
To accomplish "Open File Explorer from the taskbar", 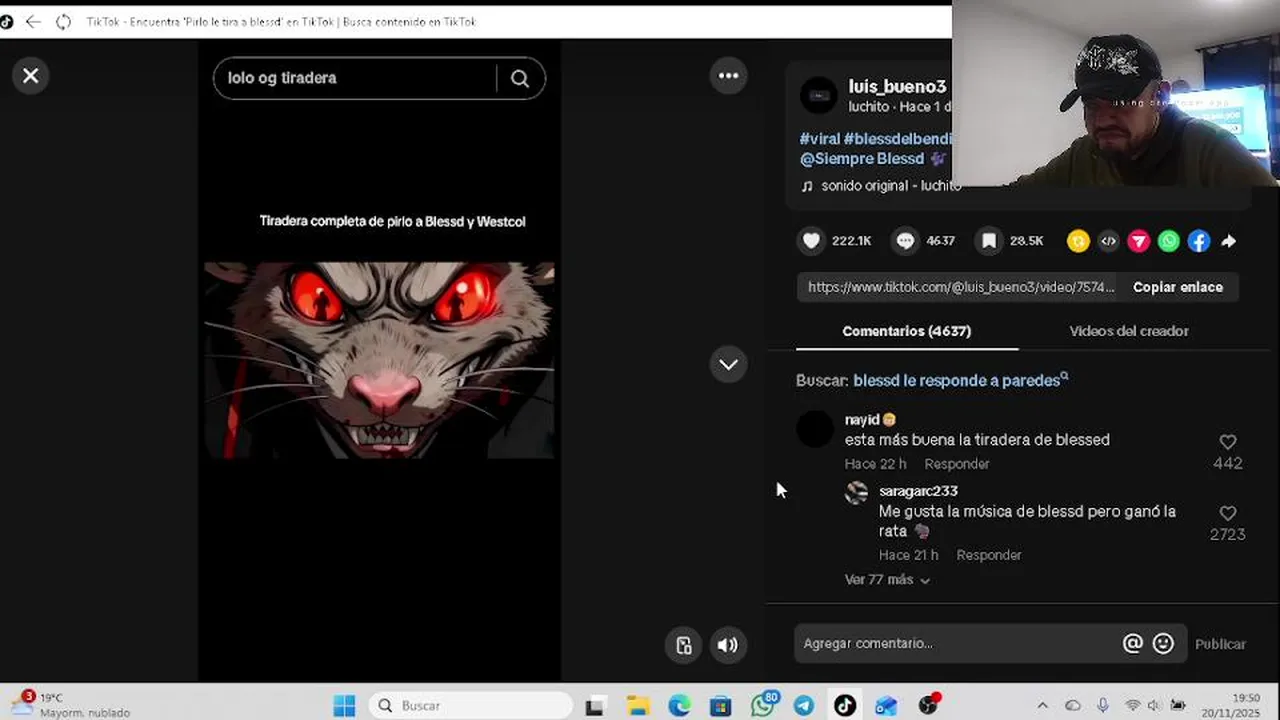I will pos(638,706).
